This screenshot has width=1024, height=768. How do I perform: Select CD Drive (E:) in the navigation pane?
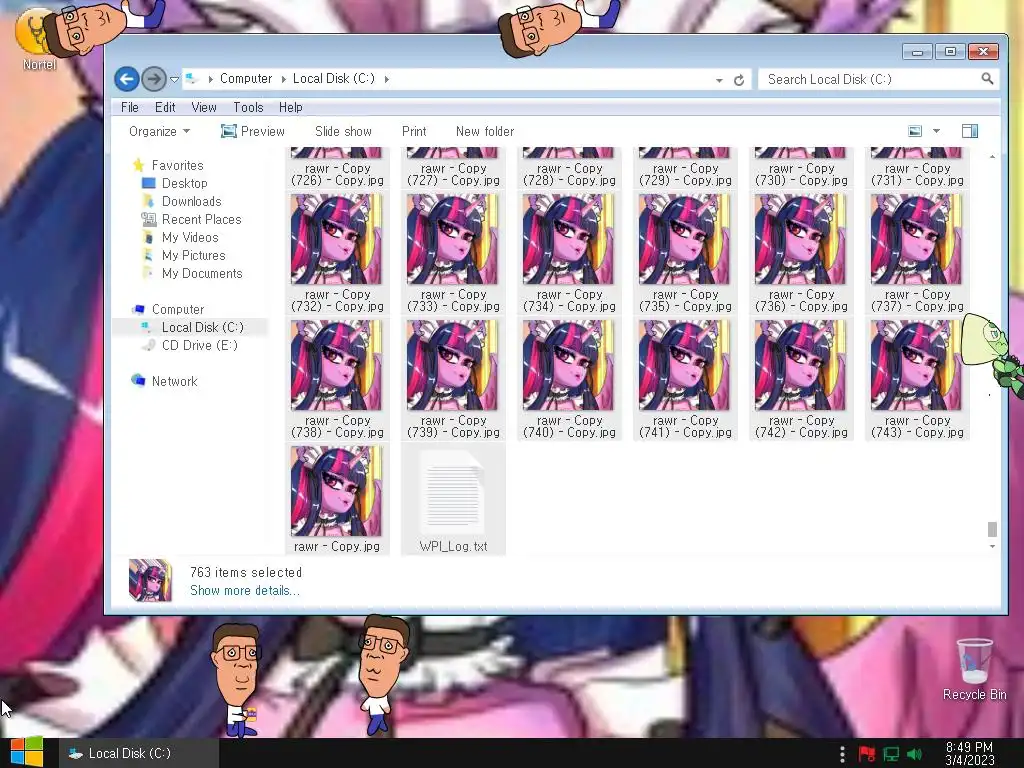(x=200, y=345)
